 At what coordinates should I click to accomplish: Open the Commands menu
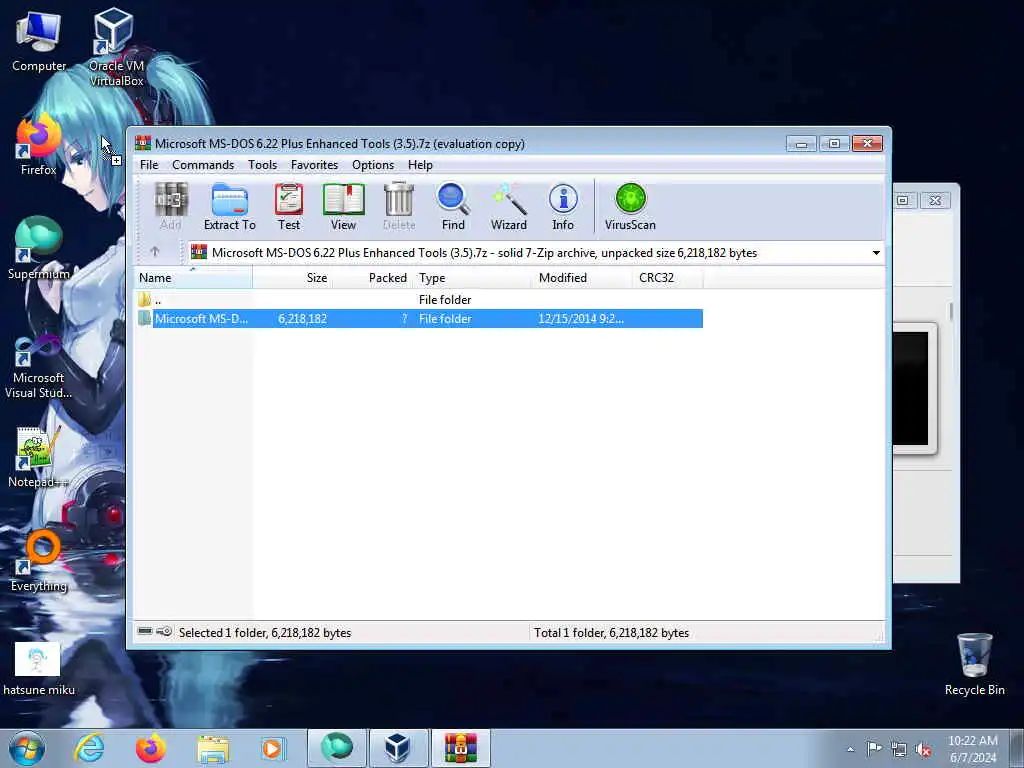click(203, 165)
